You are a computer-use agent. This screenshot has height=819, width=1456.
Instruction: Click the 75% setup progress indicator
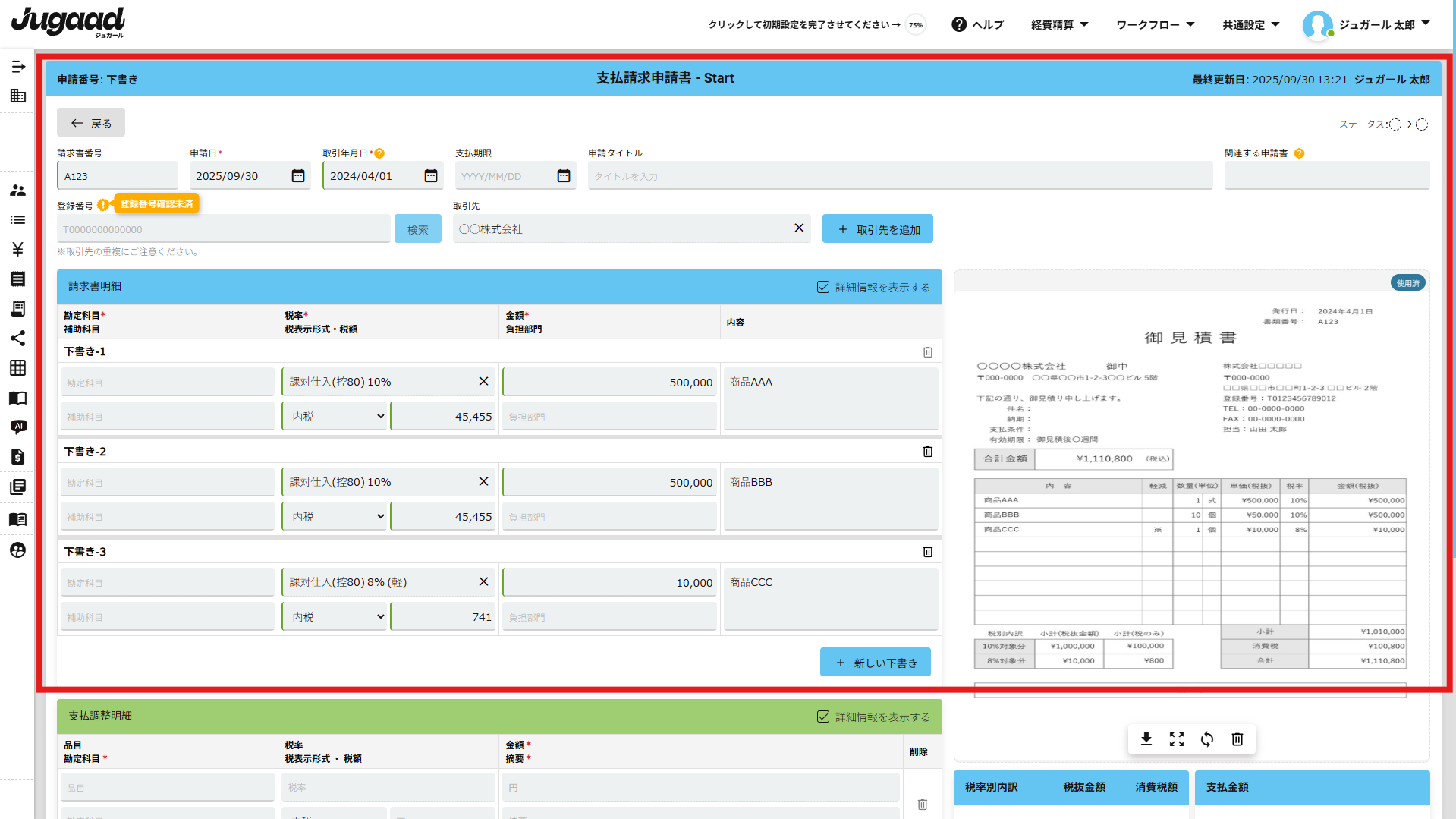tap(917, 25)
